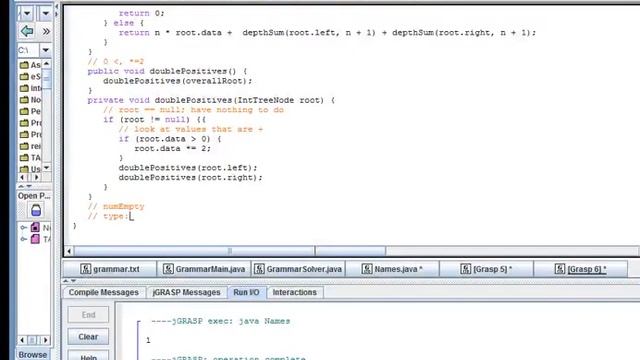Click the double chevron more-tools icon
The image size is (640, 360).
click(x=46, y=31)
